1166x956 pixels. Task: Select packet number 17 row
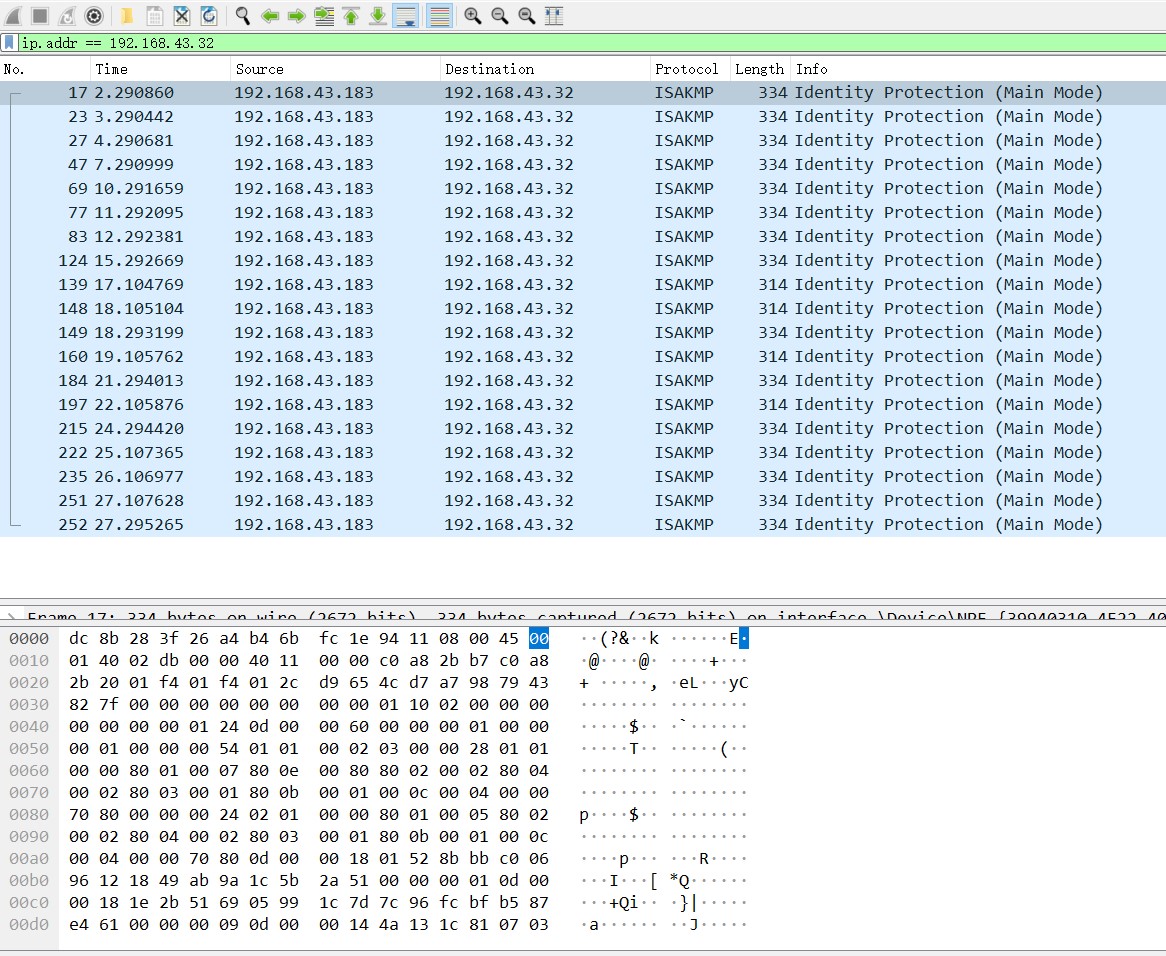click(583, 93)
